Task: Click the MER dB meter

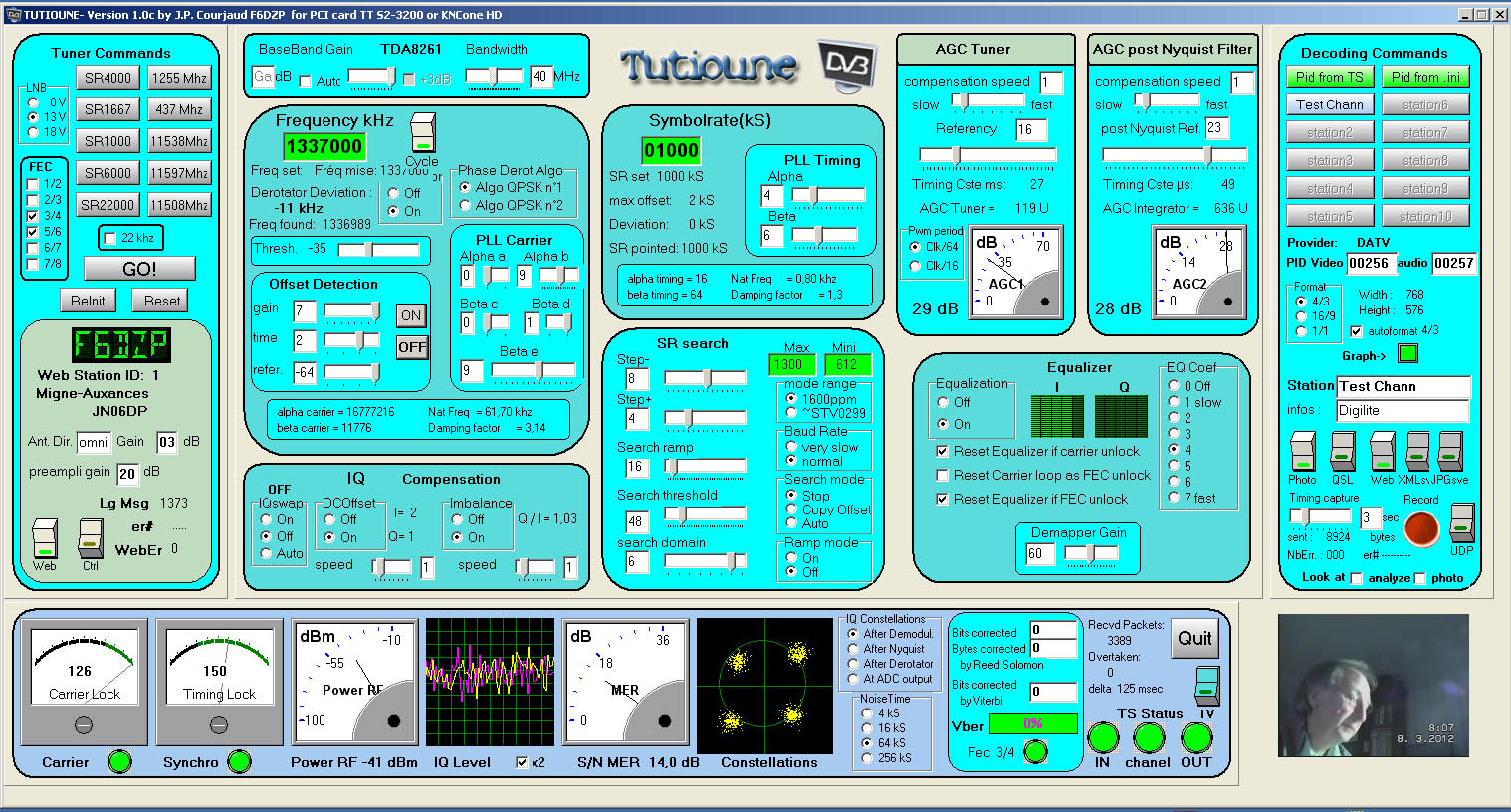Action: [625, 682]
